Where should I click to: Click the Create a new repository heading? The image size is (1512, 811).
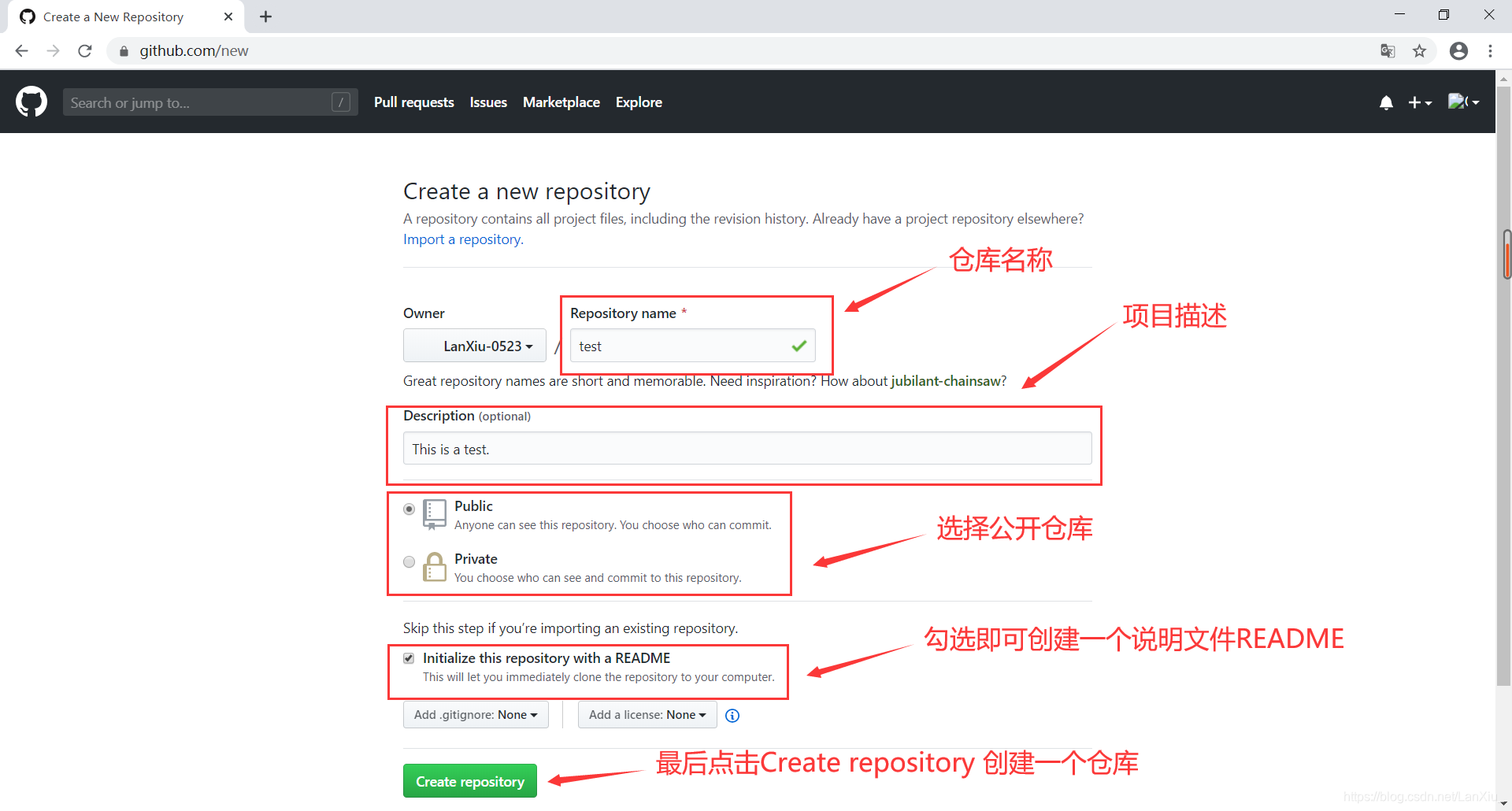527,191
